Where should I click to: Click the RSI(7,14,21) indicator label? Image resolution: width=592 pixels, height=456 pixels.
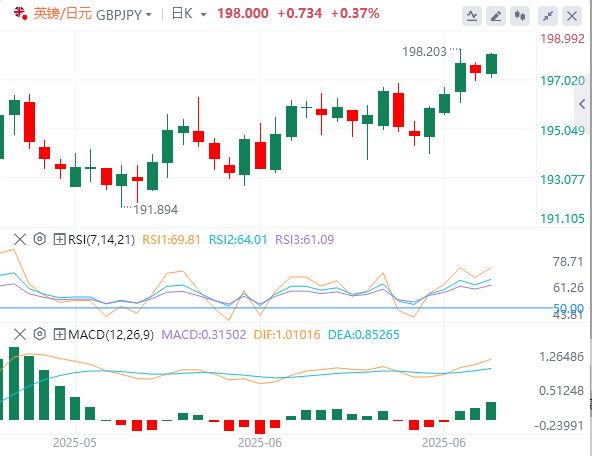click(x=101, y=240)
